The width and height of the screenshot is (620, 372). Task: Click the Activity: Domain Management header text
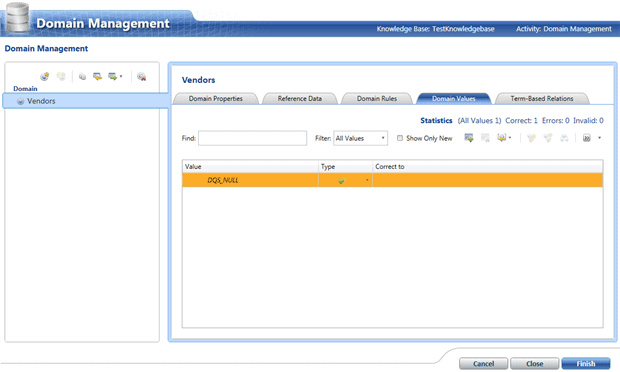[563, 29]
